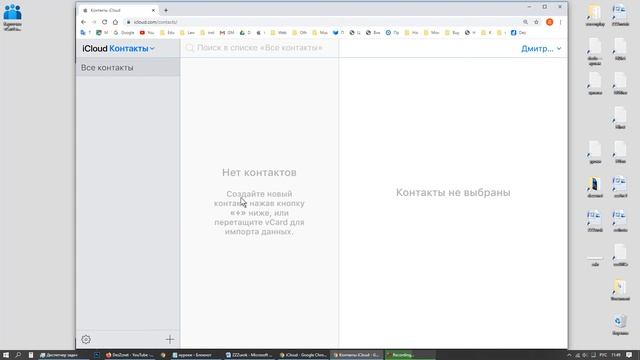Select the Контакты iCloud browser tab
Image resolution: width=640 pixels, height=360 pixels.
pyautogui.click(x=118, y=10)
